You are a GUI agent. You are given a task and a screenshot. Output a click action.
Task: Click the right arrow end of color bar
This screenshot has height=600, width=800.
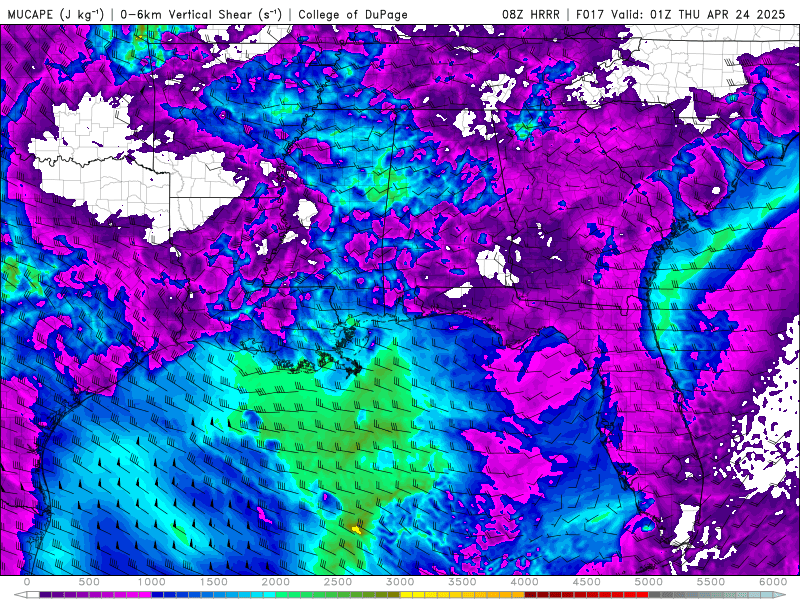pos(780,594)
